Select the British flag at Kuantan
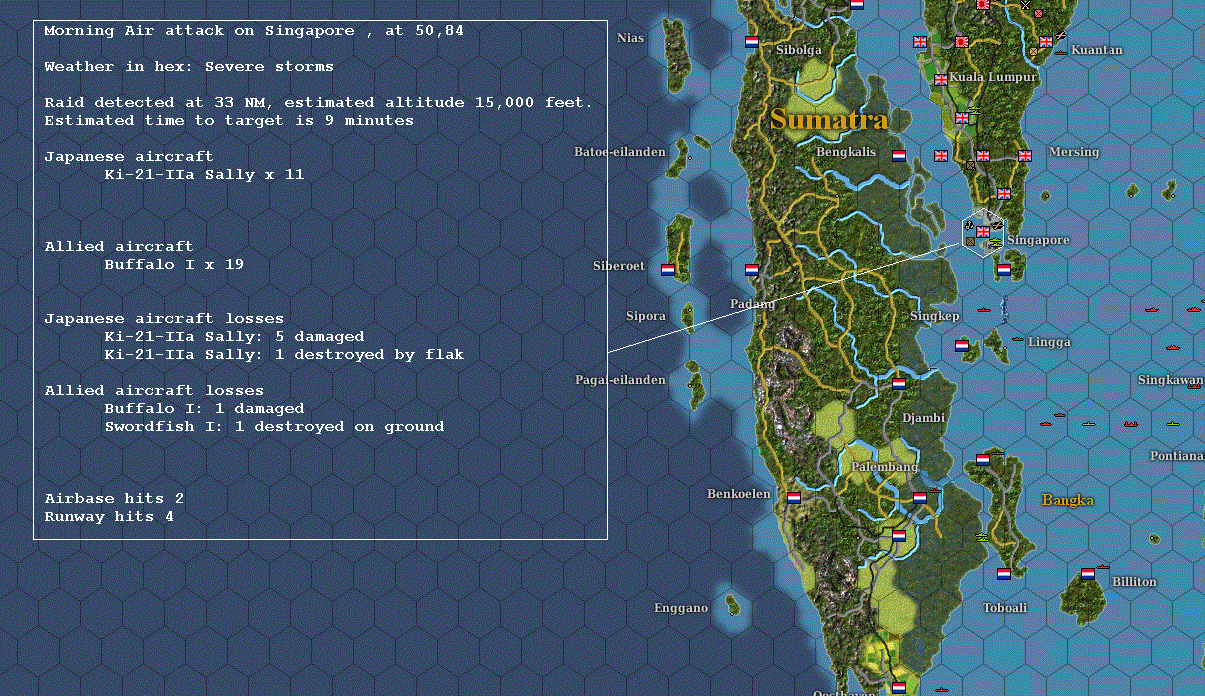This screenshot has height=696, width=1205. tap(1046, 42)
